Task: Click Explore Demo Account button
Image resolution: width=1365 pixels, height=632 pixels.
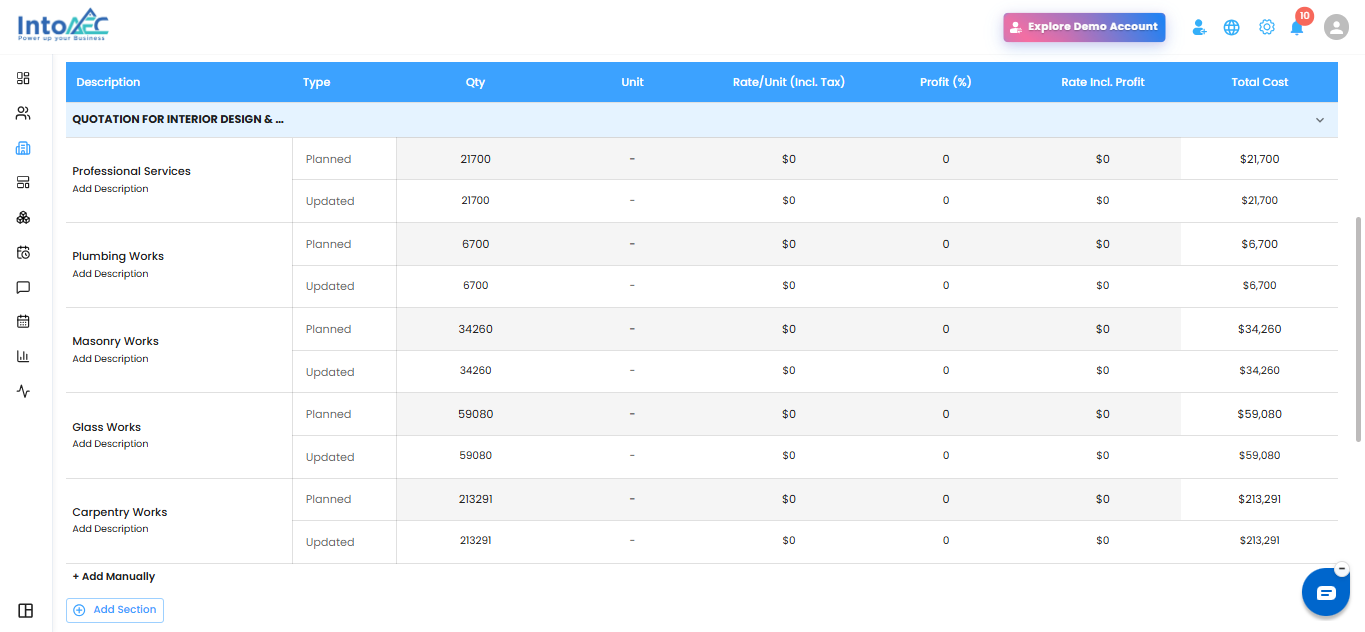Action: [1084, 27]
